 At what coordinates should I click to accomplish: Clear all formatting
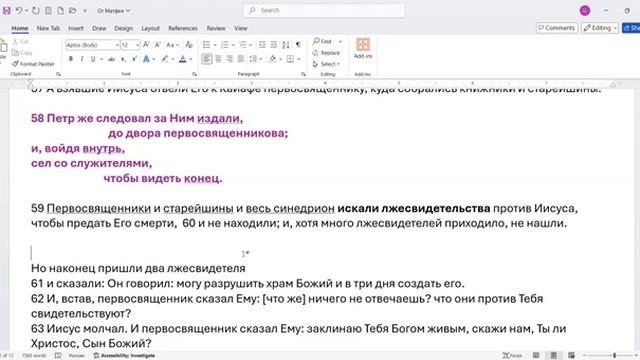click(189, 44)
